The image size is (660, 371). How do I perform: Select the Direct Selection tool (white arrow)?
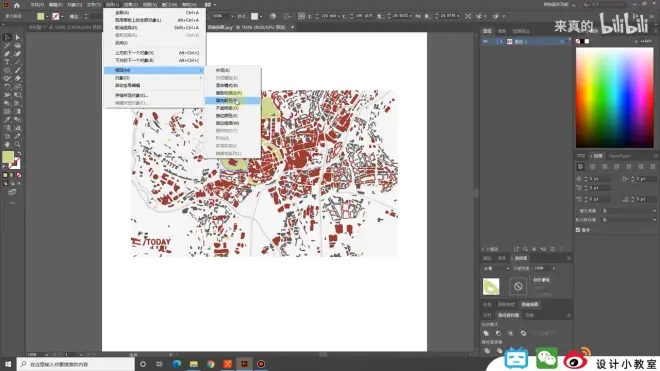point(18,37)
